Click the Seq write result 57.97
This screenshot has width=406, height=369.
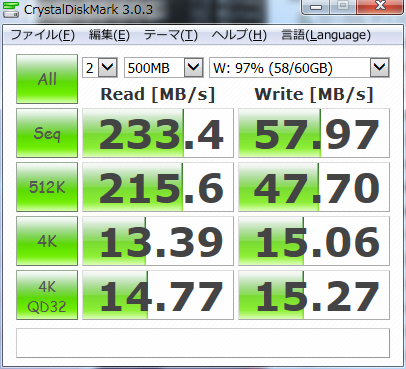tap(314, 133)
